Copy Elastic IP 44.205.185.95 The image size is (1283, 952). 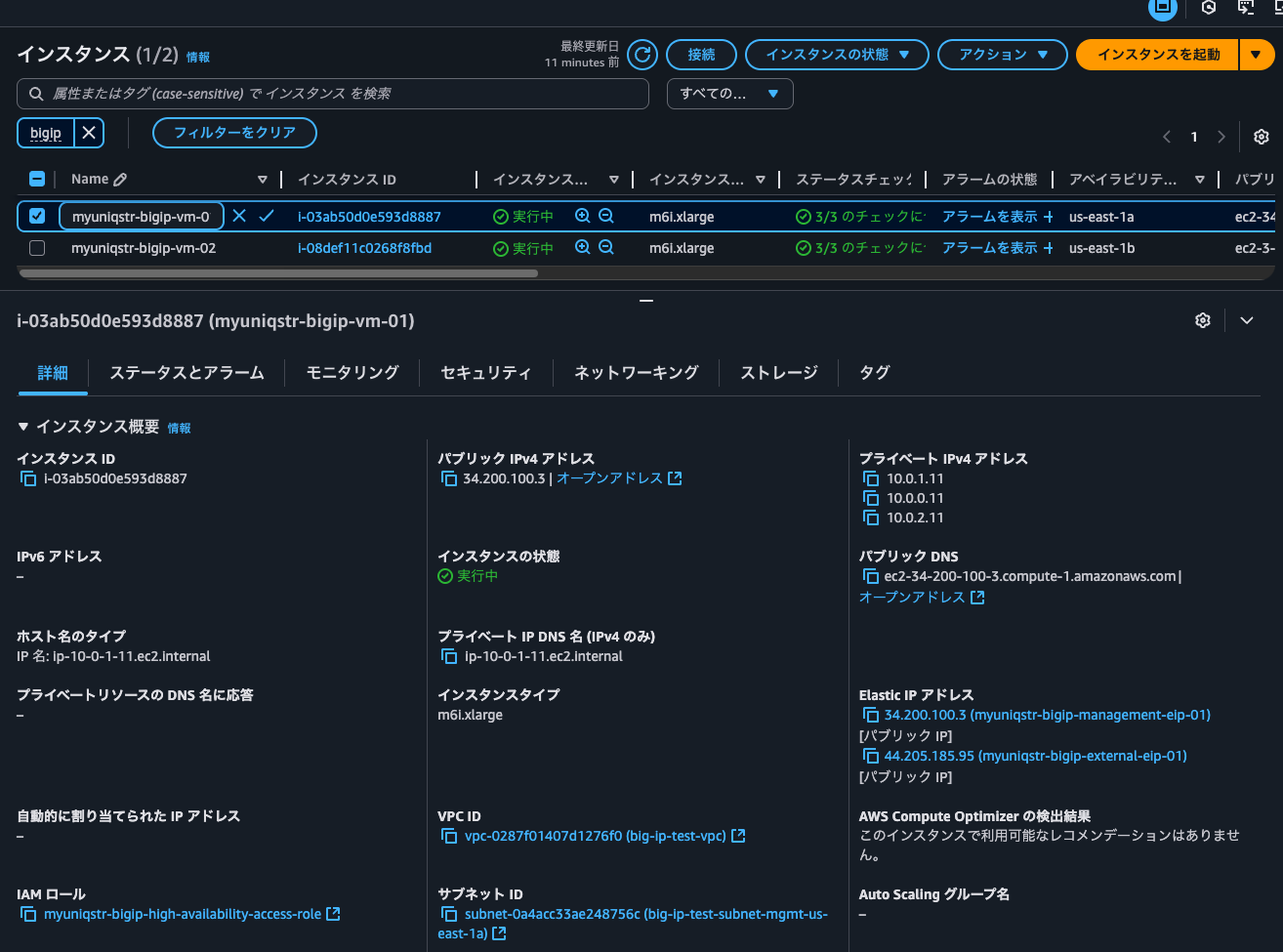click(871, 756)
